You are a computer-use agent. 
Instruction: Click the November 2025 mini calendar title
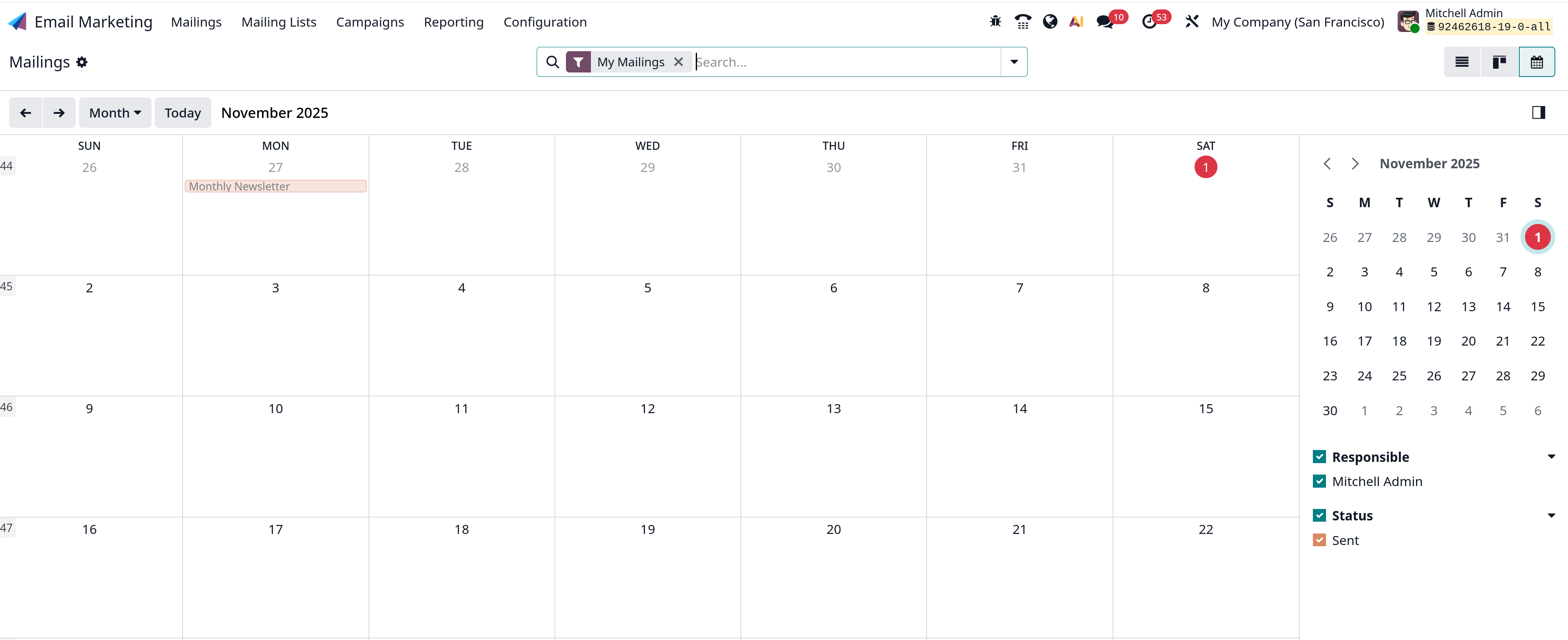point(1429,164)
